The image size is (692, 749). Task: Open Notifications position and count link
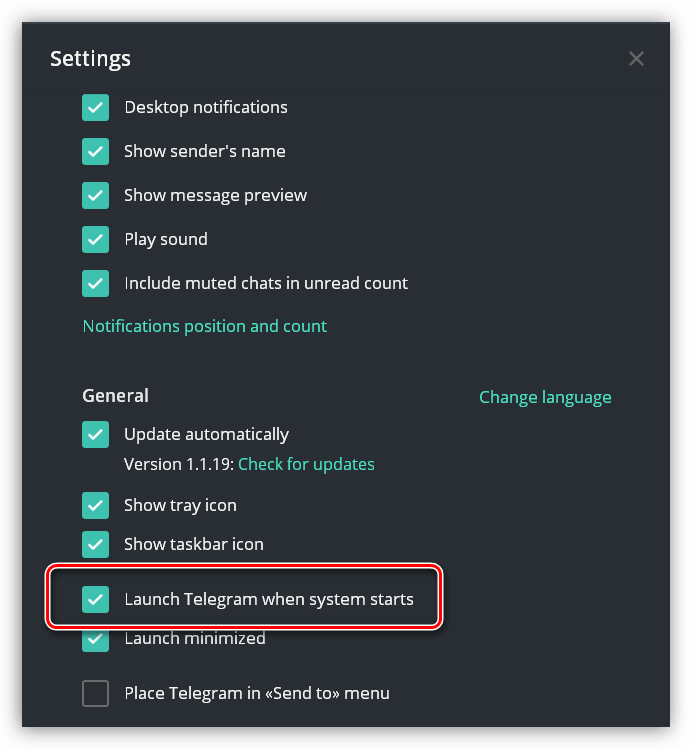coord(204,326)
